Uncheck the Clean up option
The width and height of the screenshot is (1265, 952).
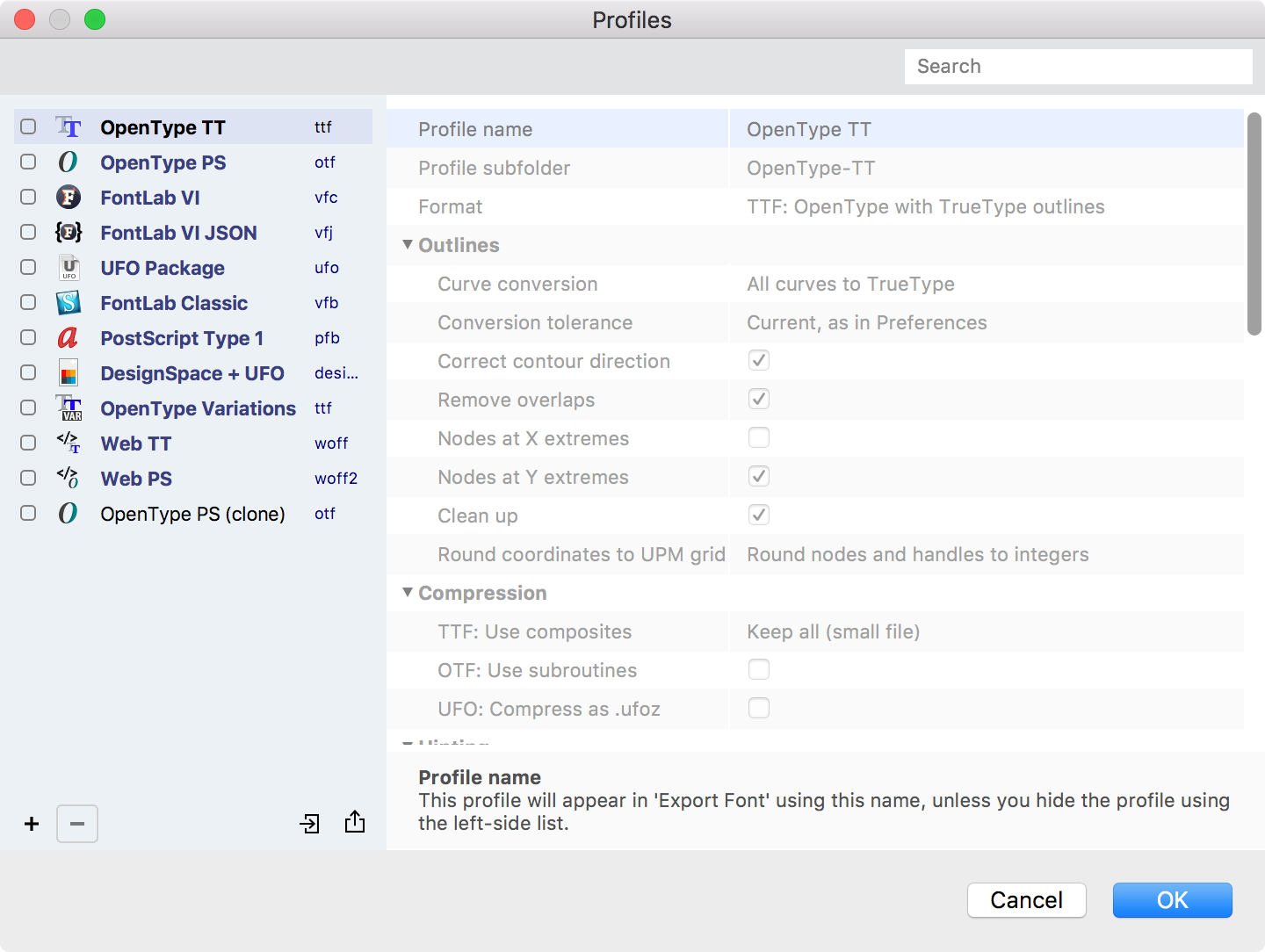[x=759, y=515]
